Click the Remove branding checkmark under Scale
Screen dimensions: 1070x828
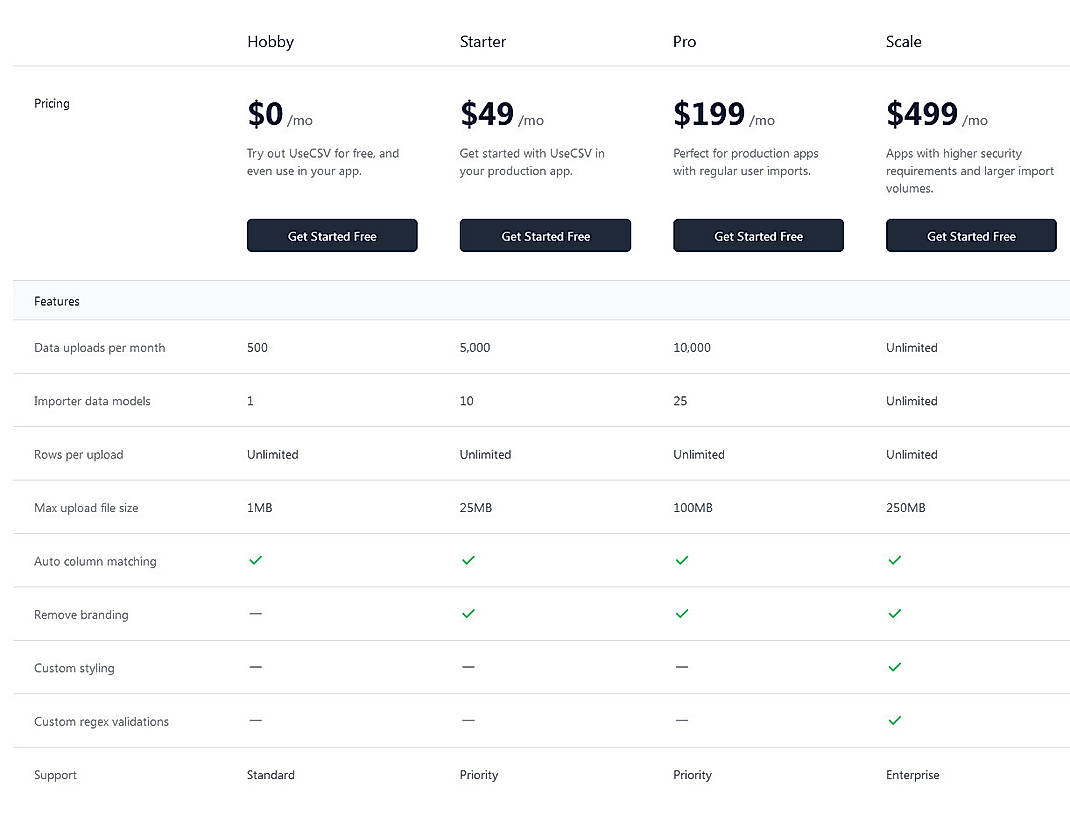(894, 614)
